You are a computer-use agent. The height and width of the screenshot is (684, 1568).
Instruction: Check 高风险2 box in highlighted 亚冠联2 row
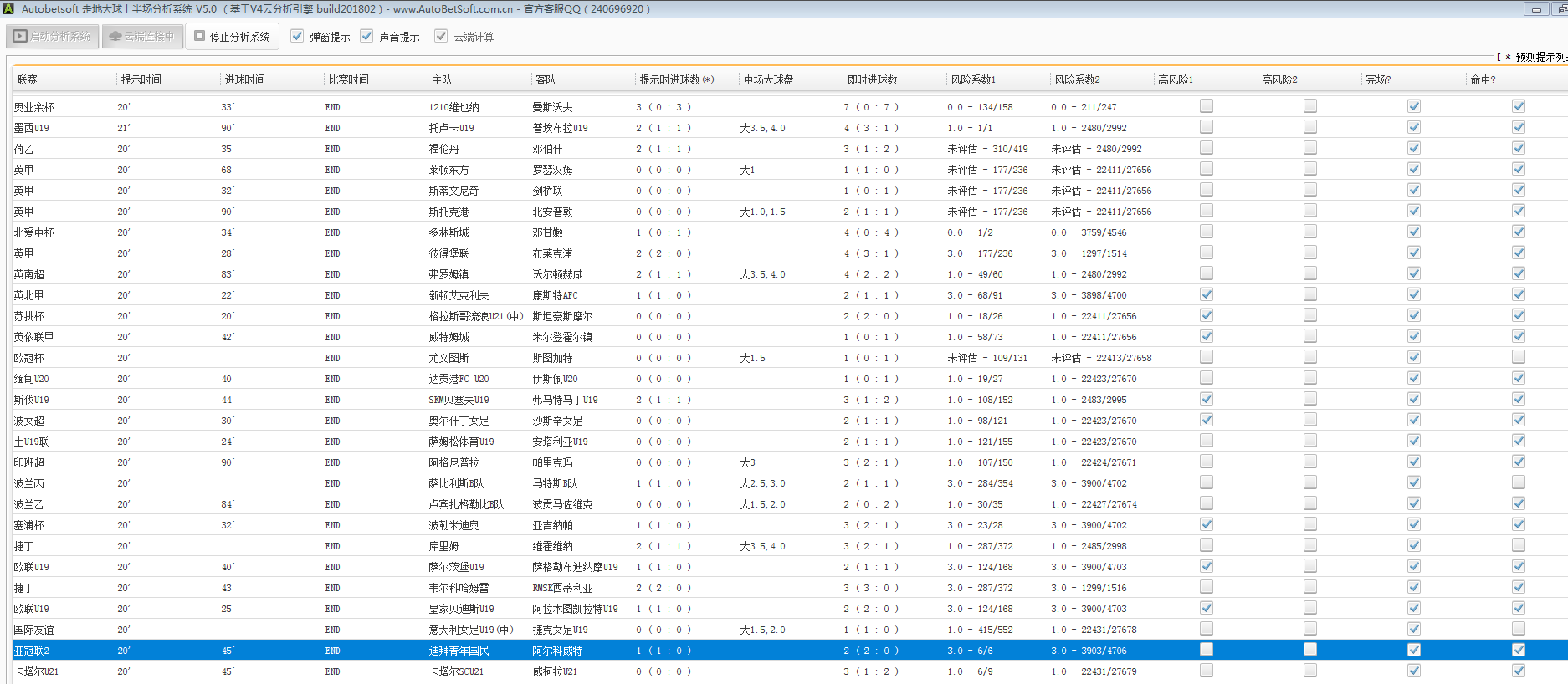click(x=1309, y=650)
